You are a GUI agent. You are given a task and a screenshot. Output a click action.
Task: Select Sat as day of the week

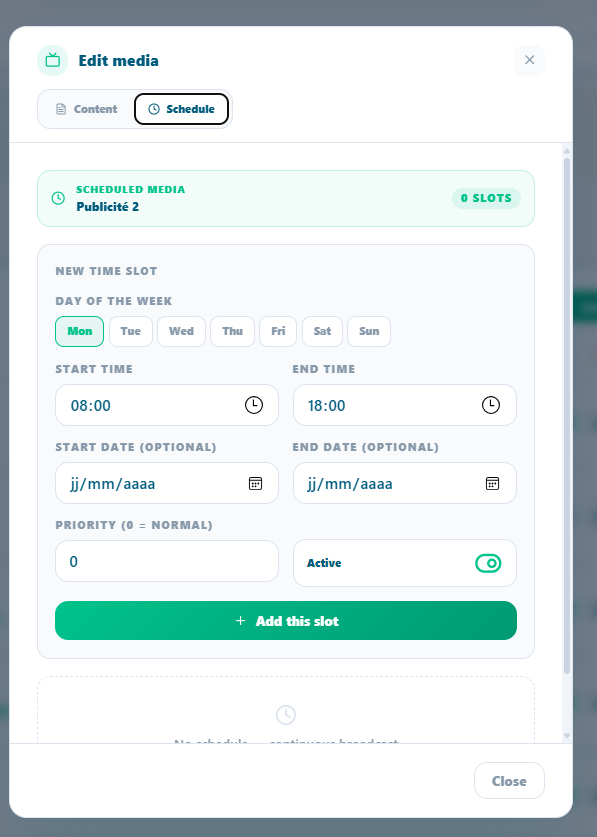click(322, 331)
